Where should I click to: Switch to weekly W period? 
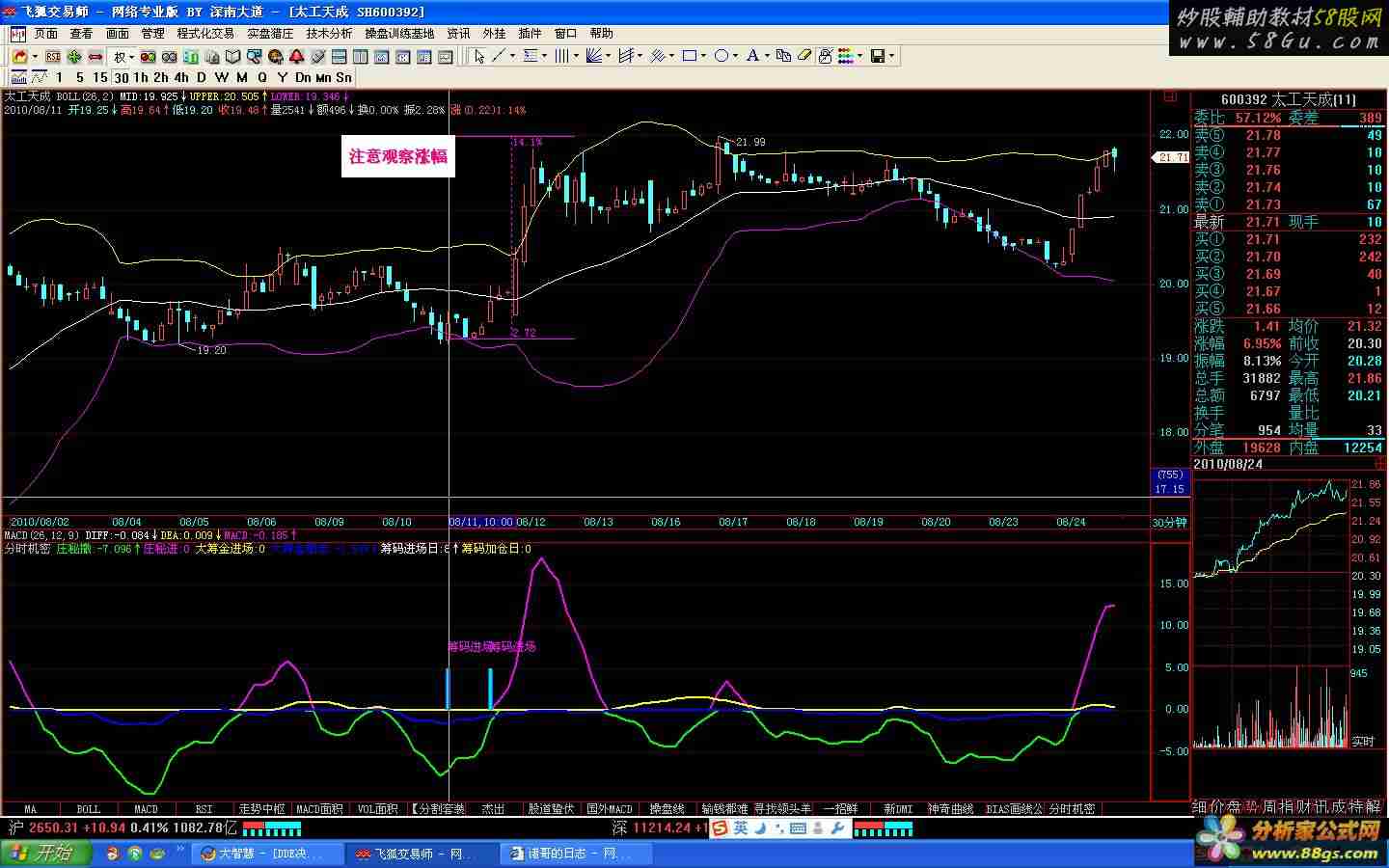pos(222,77)
